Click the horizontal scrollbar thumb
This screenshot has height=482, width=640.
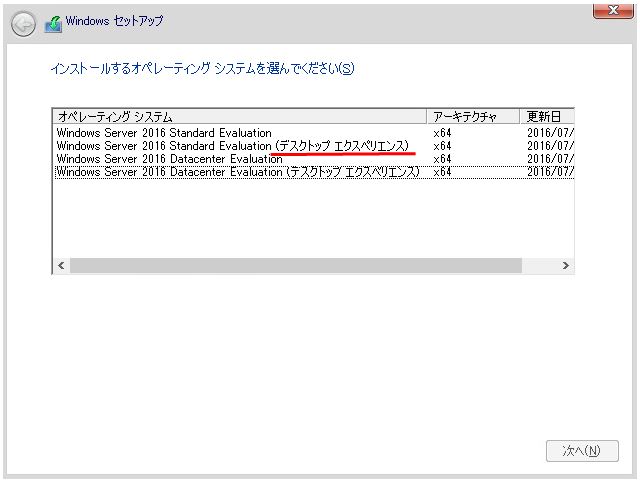(x=296, y=266)
